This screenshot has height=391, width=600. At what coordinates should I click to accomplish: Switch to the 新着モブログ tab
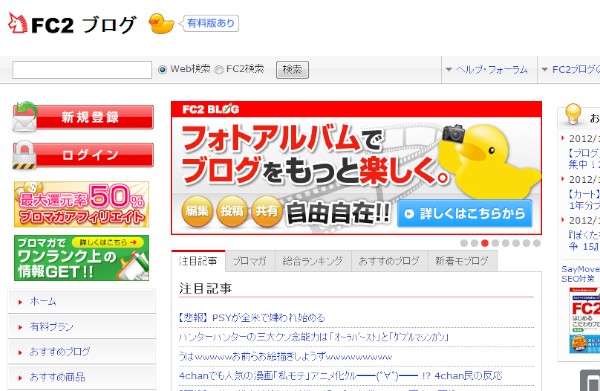pyautogui.click(x=463, y=261)
